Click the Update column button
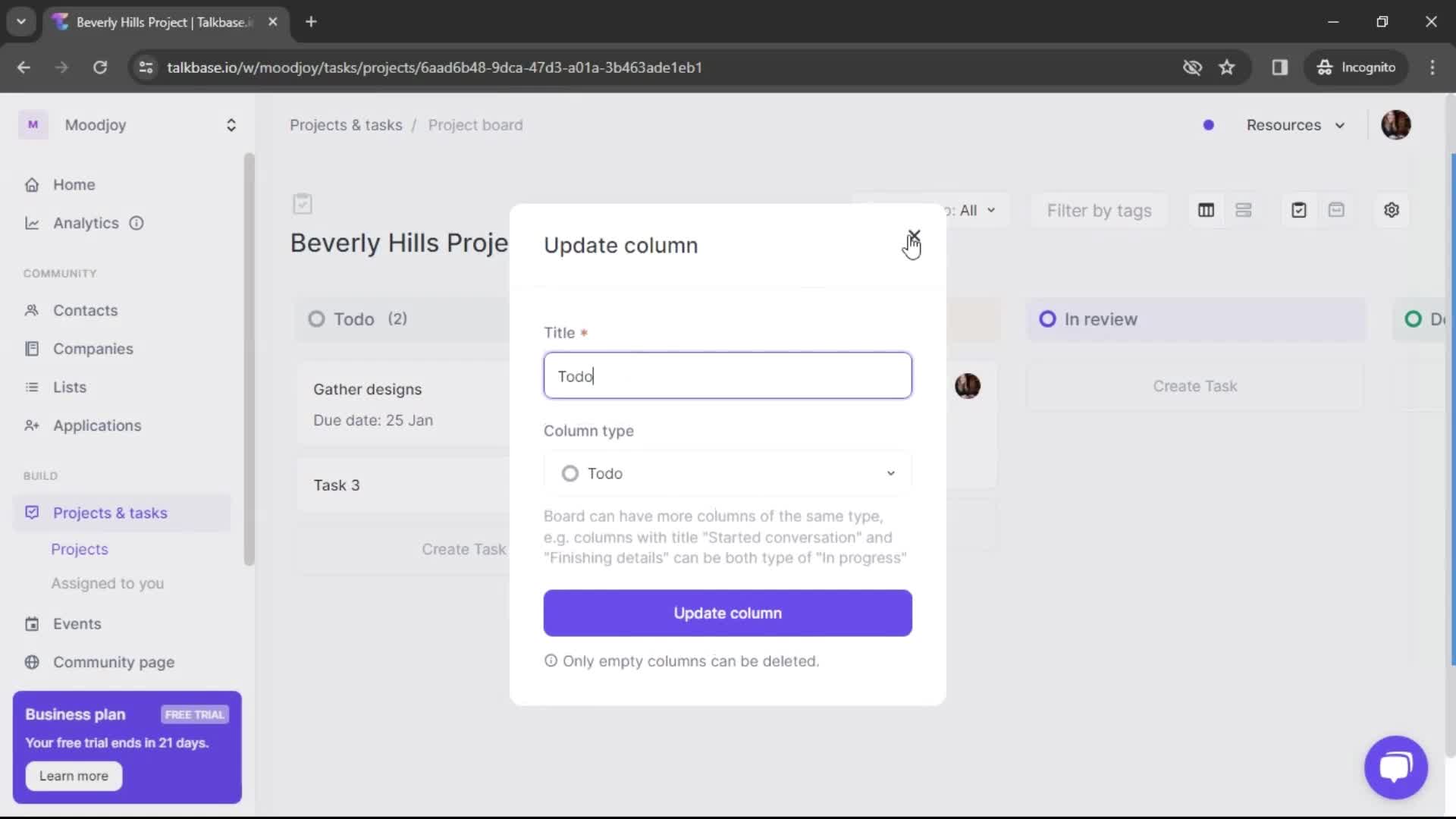 coord(728,613)
